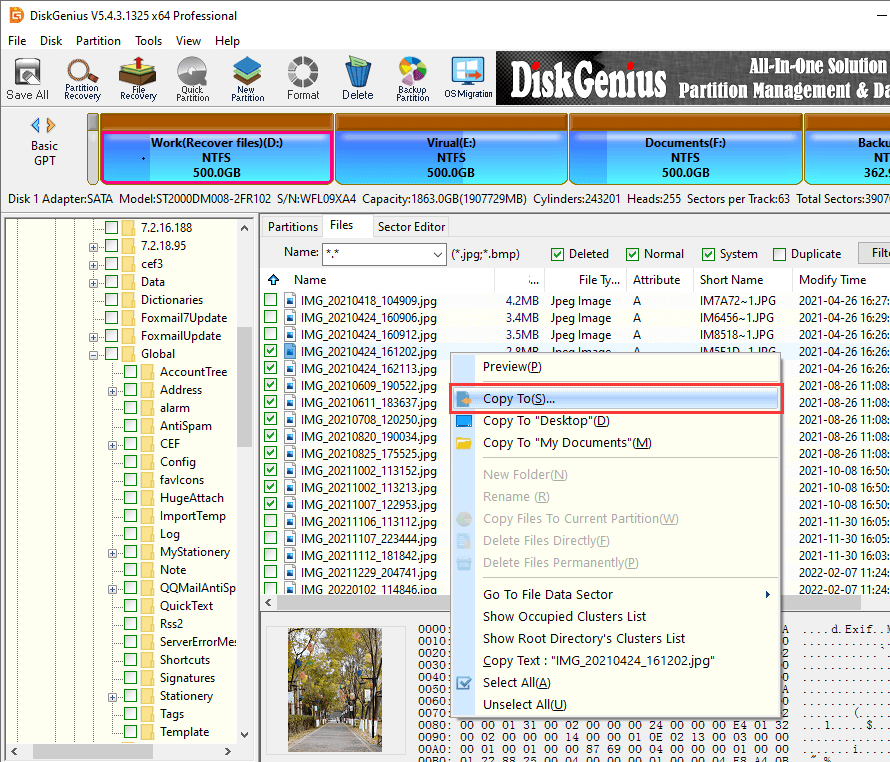The image size is (890, 762).
Task: Check the box for IMG_20210418_104909.jpg
Action: [x=271, y=300]
